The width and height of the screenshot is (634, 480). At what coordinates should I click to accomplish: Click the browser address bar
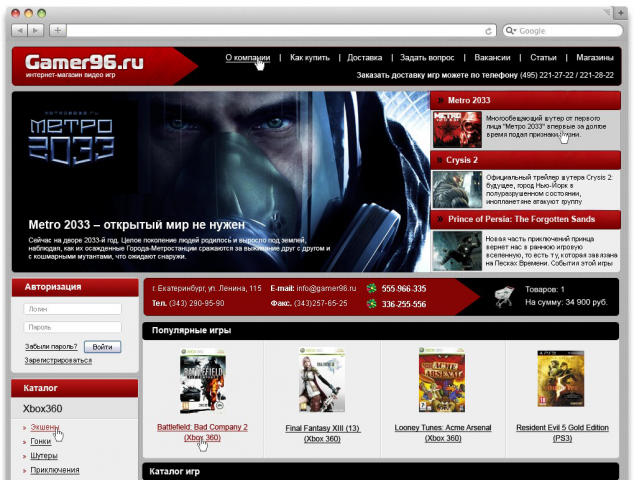[x=275, y=31]
